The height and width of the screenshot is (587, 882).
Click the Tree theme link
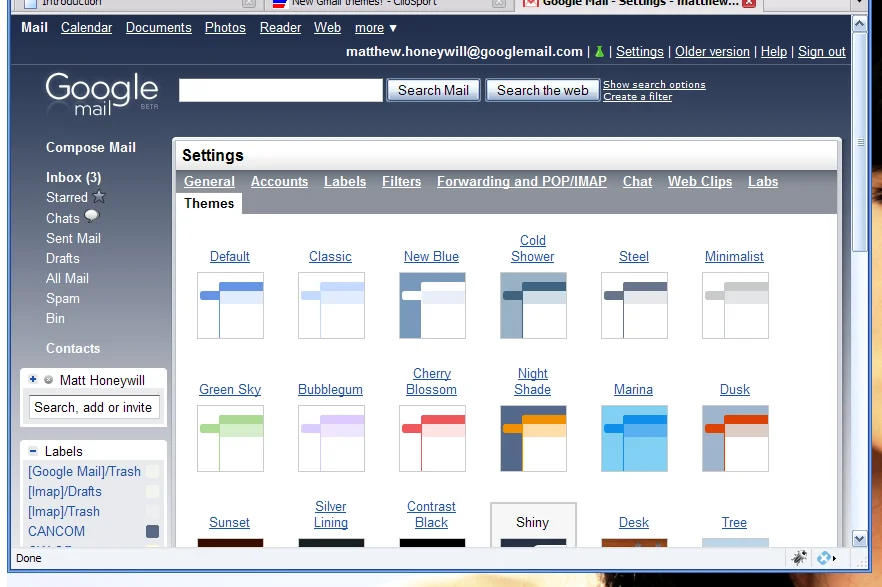pyautogui.click(x=734, y=523)
